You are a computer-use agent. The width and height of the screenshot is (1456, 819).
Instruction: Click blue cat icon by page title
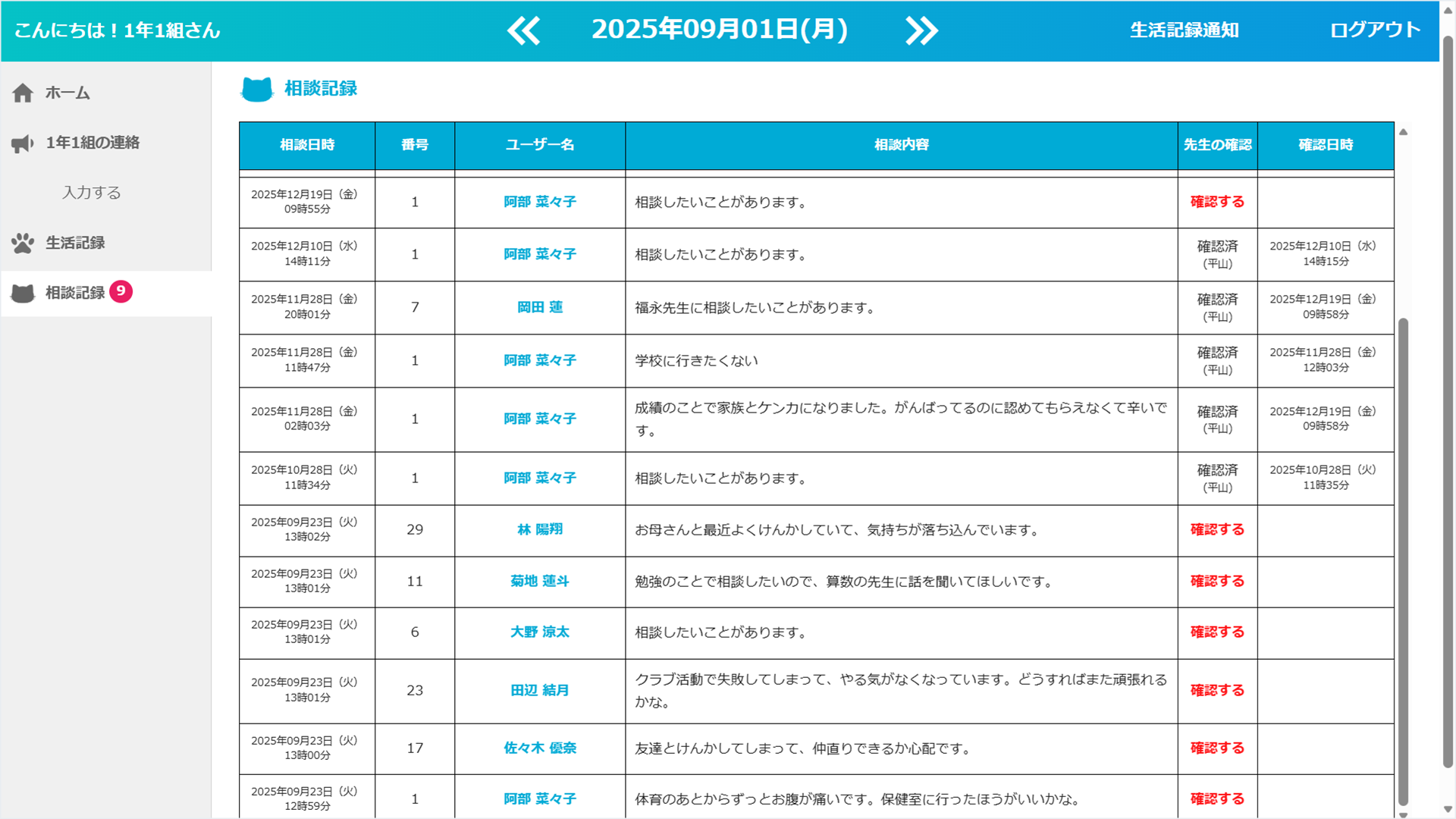point(256,89)
